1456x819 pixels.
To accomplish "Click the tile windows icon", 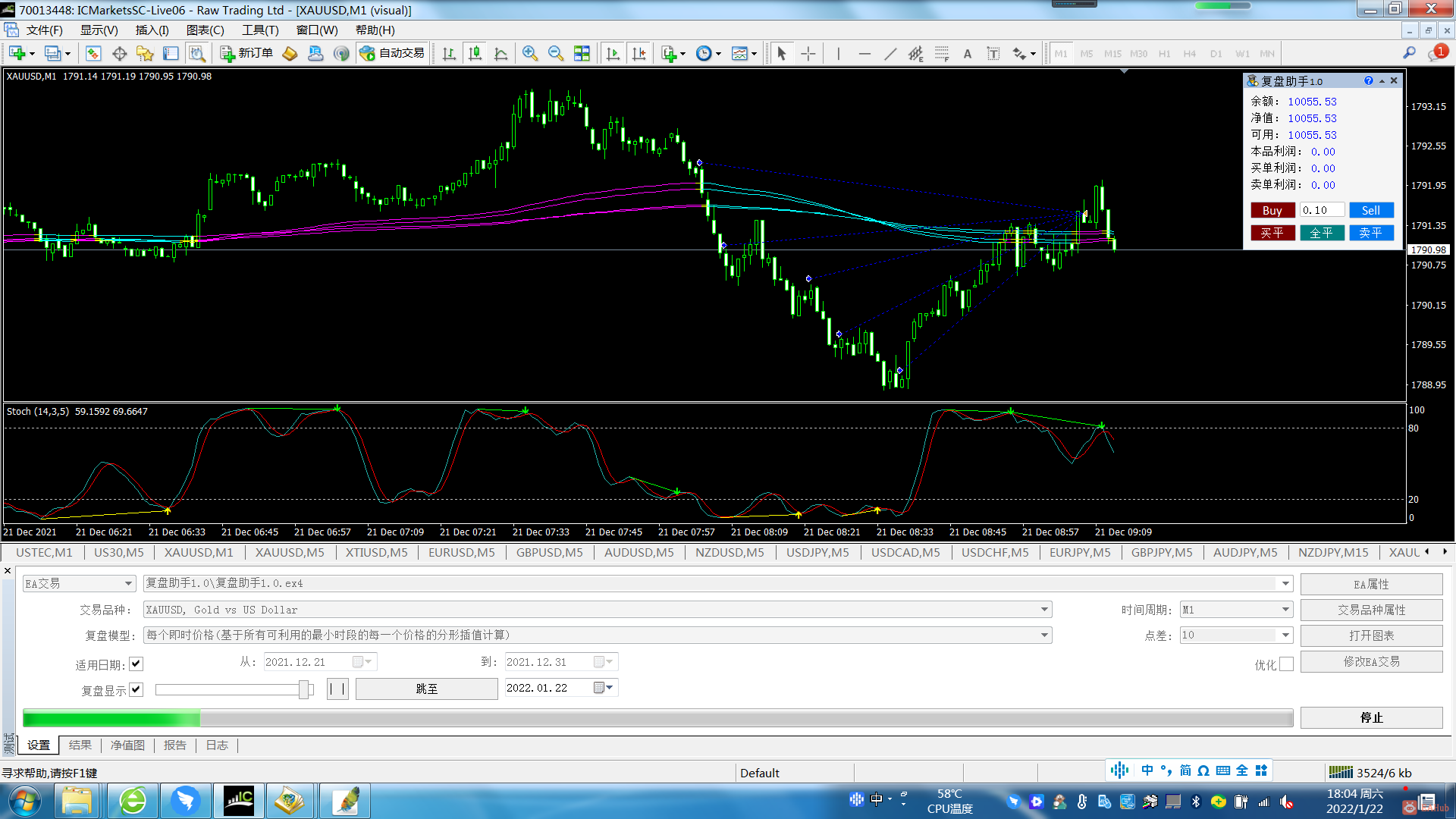I will [582, 54].
